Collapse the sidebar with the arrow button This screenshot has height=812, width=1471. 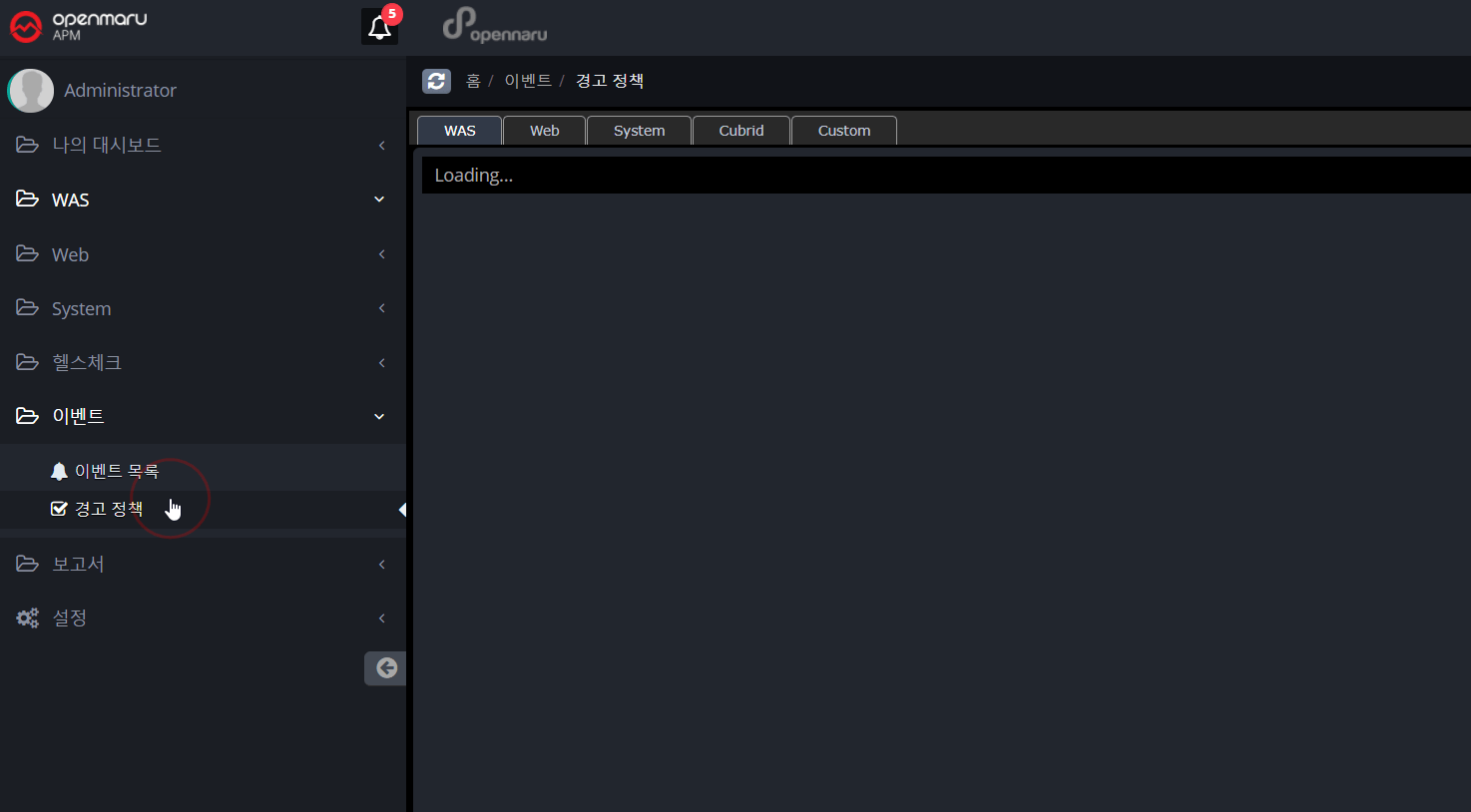(x=385, y=668)
